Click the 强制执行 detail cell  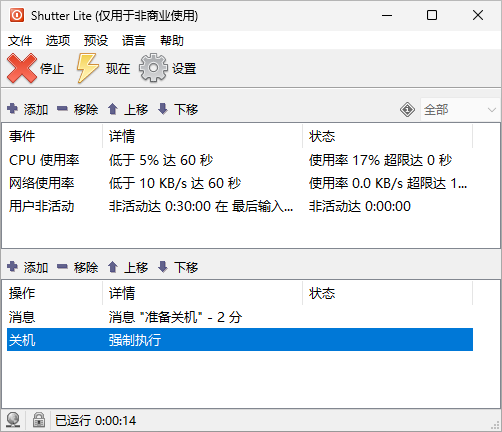(135, 340)
